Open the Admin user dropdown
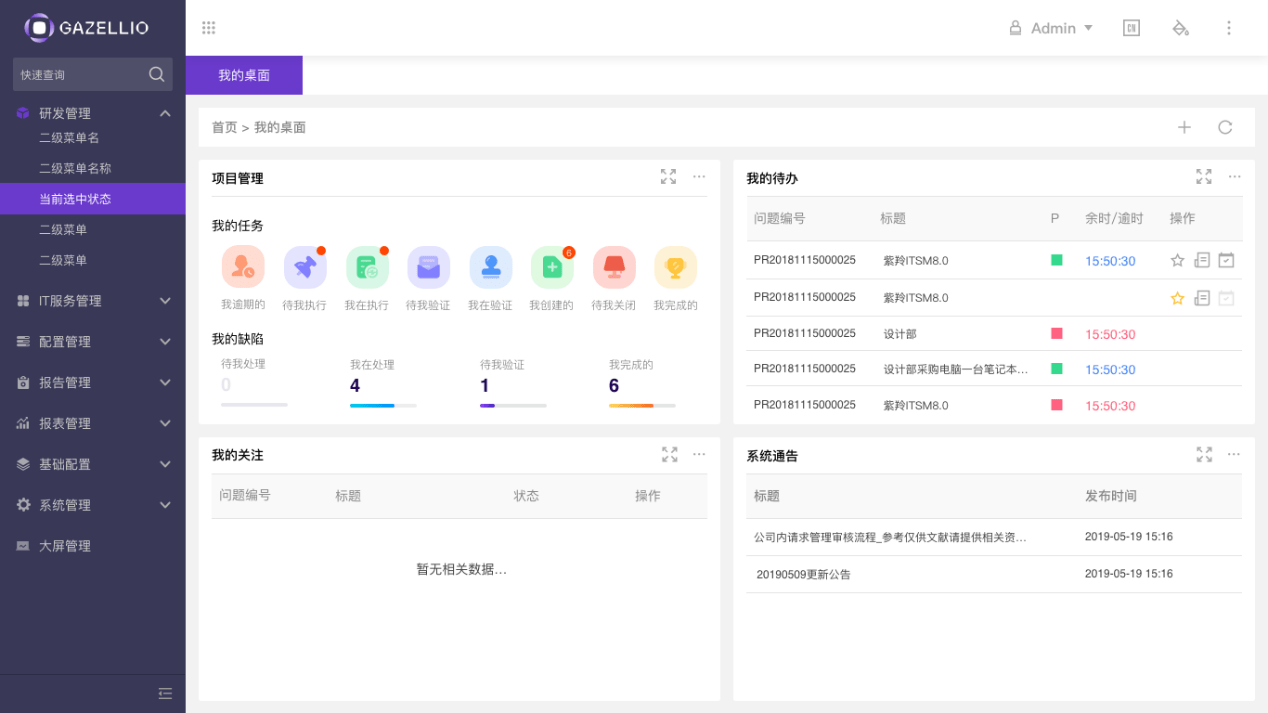Image resolution: width=1268 pixels, height=713 pixels. click(1051, 28)
